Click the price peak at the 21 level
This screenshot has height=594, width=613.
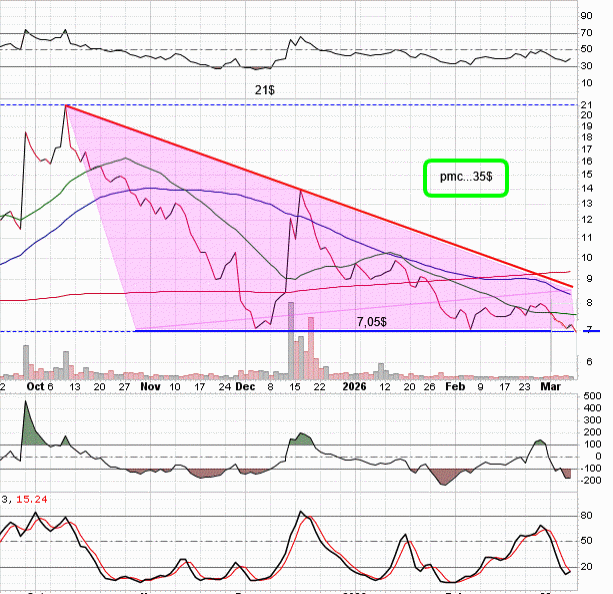coord(66,106)
